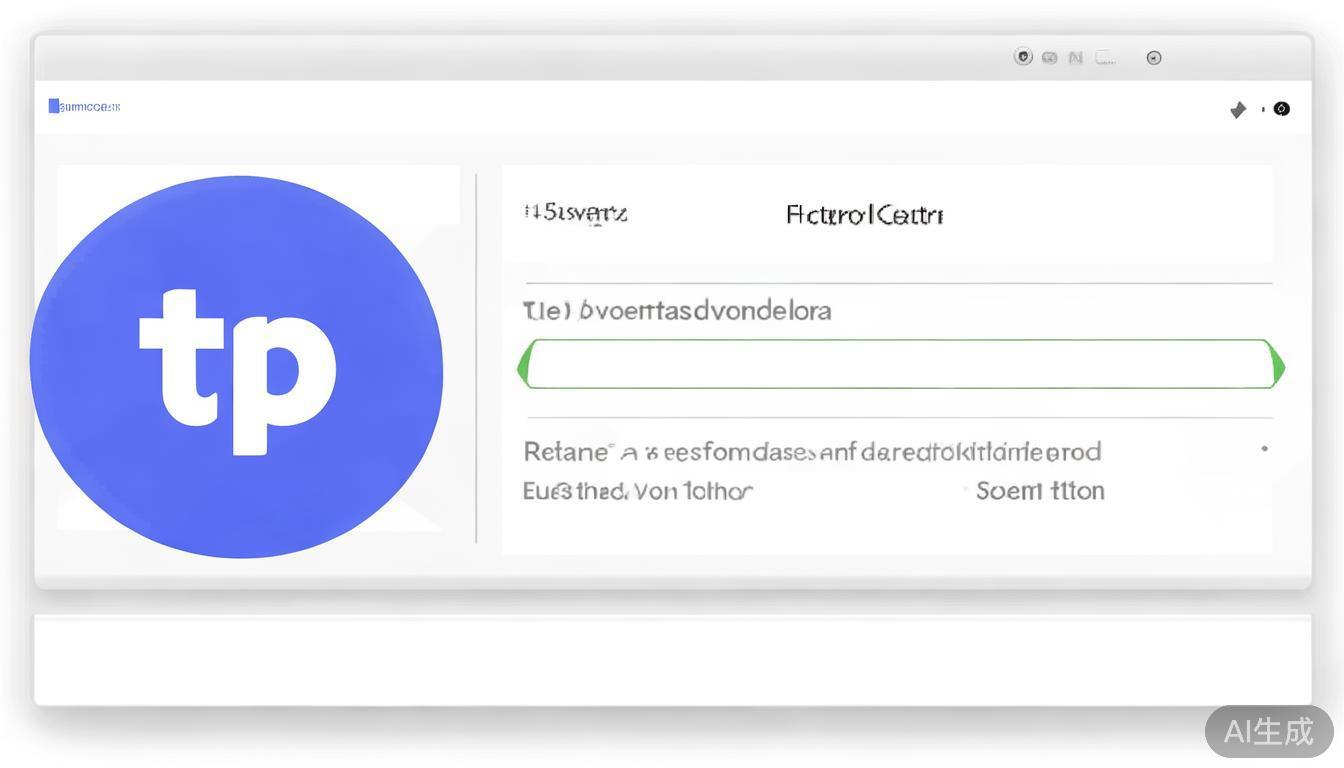Screen dimensions: 1344x768
Task: Select the left tab starting with '15'
Action: [576, 213]
